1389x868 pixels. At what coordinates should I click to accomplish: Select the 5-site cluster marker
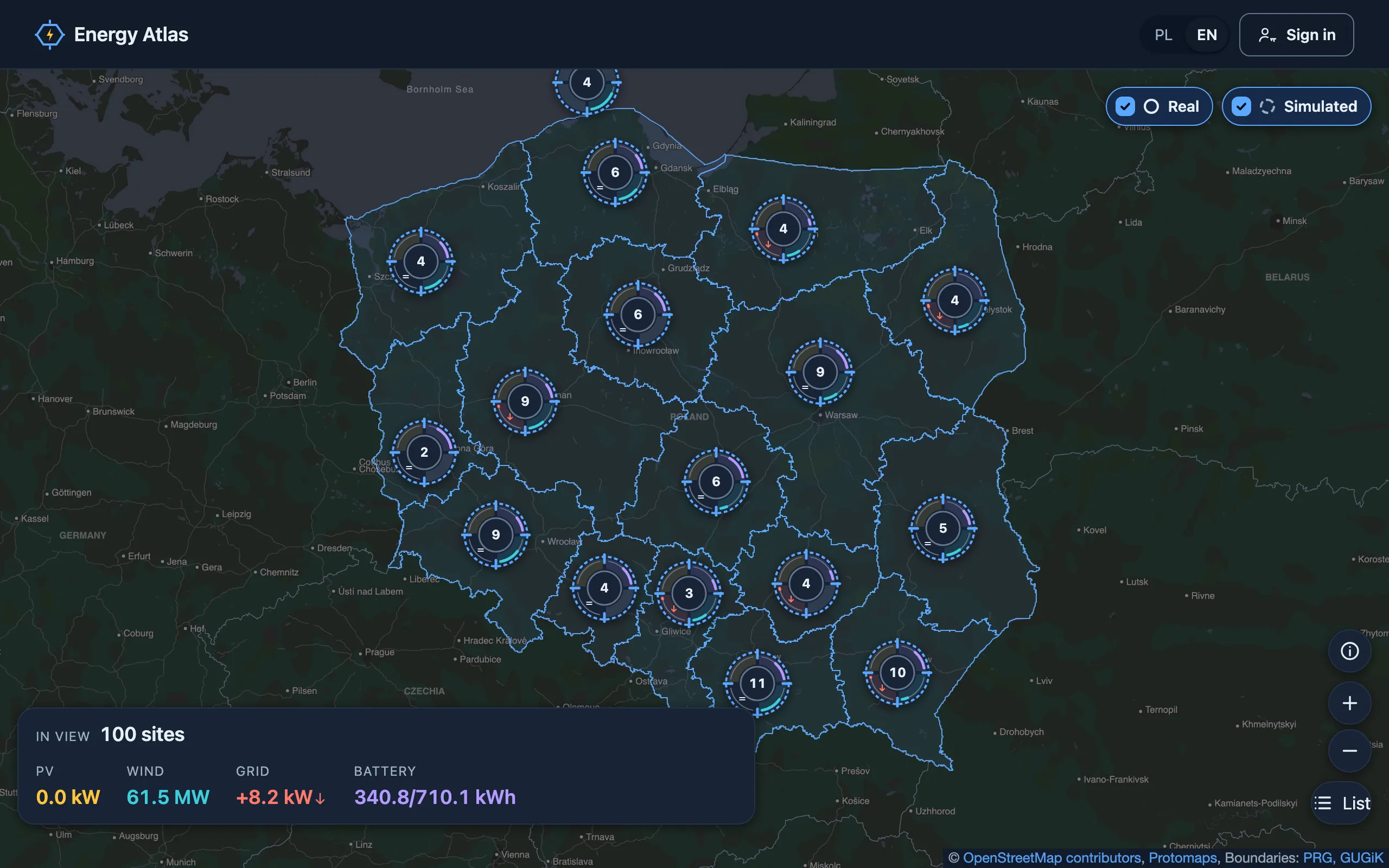(x=942, y=528)
